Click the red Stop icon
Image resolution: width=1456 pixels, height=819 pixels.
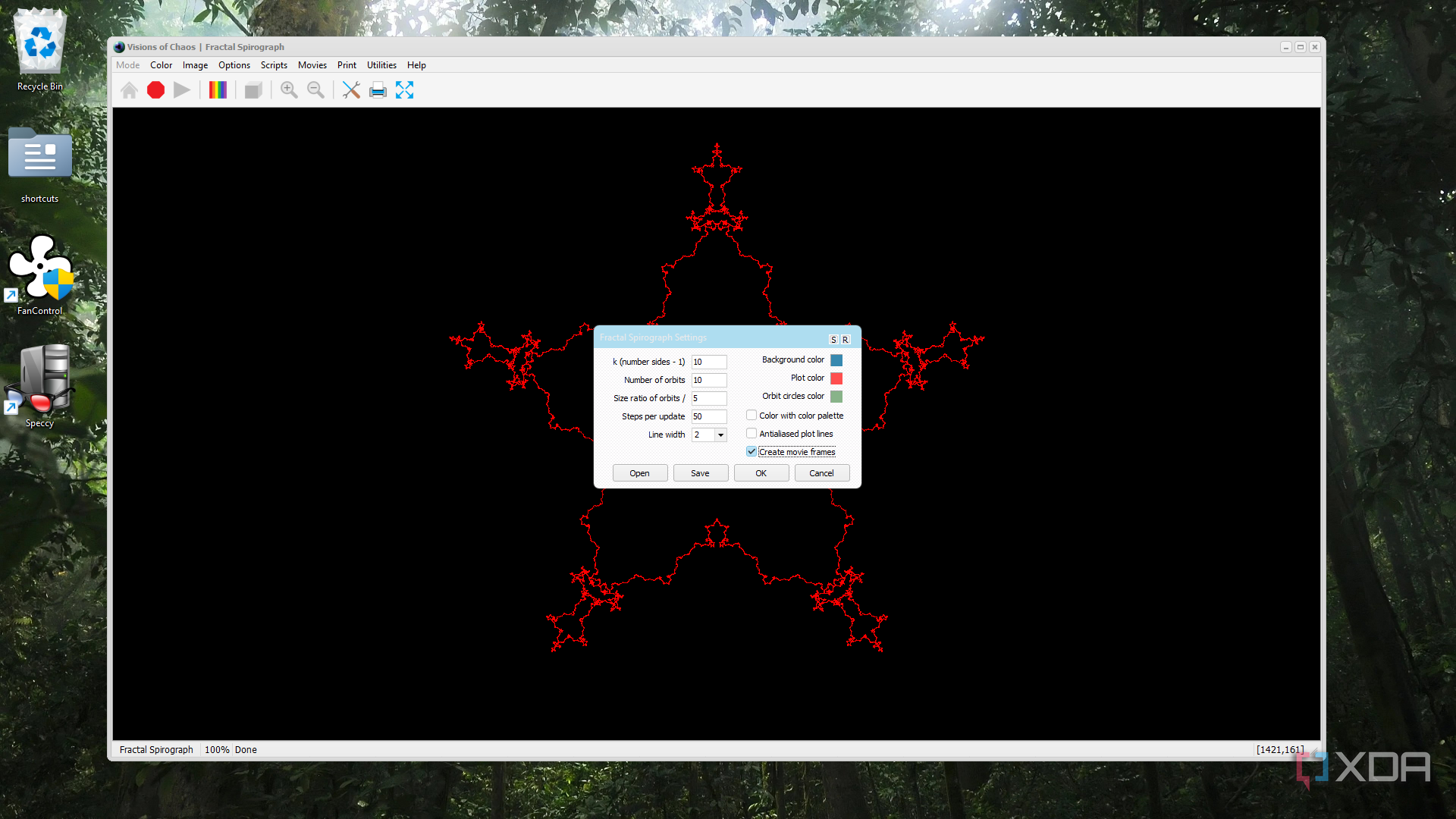point(155,90)
